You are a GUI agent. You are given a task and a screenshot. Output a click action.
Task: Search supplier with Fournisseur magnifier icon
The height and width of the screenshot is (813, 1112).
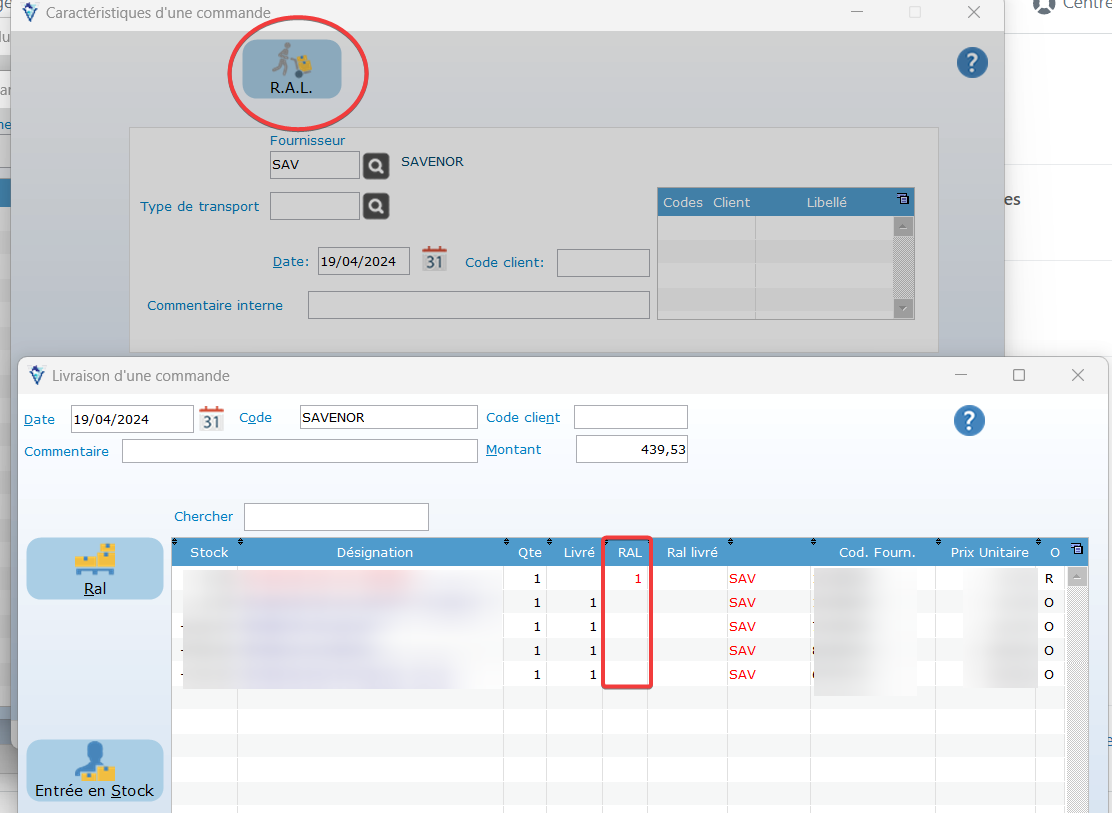[376, 166]
